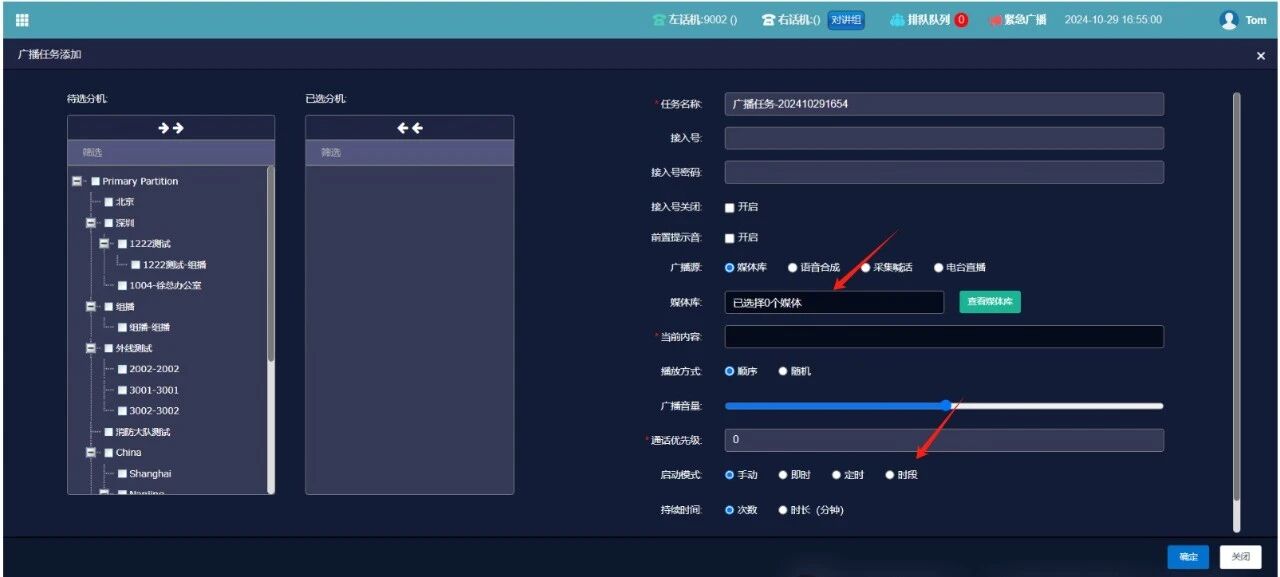The width and height of the screenshot is (1280, 577).
Task: Collapse the China tree node
Action: pyautogui.click(x=91, y=453)
